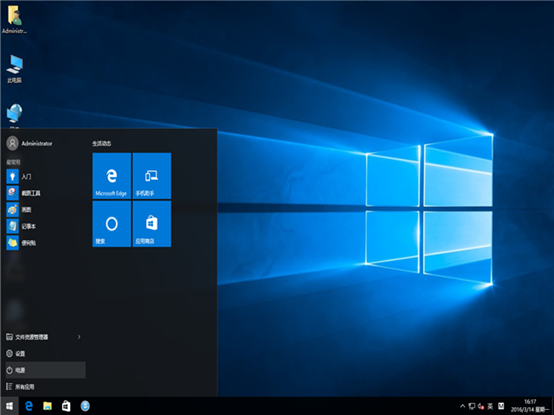Open Settings 设置 from Start menu
This screenshot has height=415, width=554.
click(45, 354)
